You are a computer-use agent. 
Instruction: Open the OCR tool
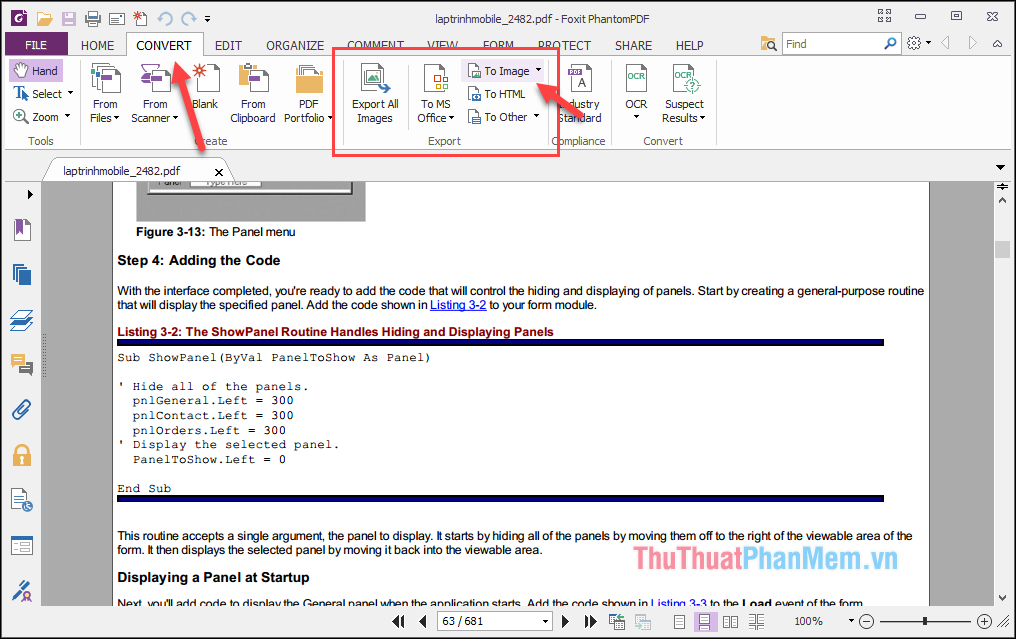point(636,93)
